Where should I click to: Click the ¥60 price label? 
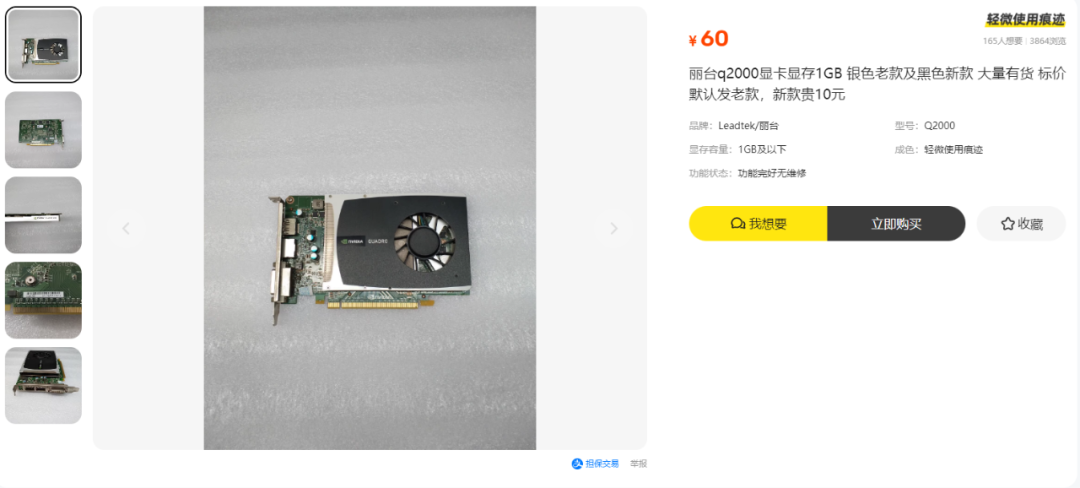point(709,39)
